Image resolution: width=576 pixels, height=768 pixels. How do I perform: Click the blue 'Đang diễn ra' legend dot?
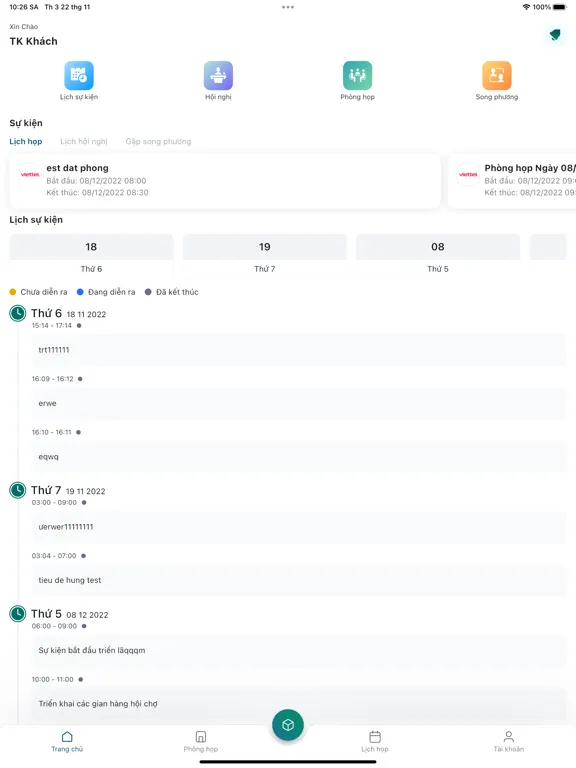[80, 292]
